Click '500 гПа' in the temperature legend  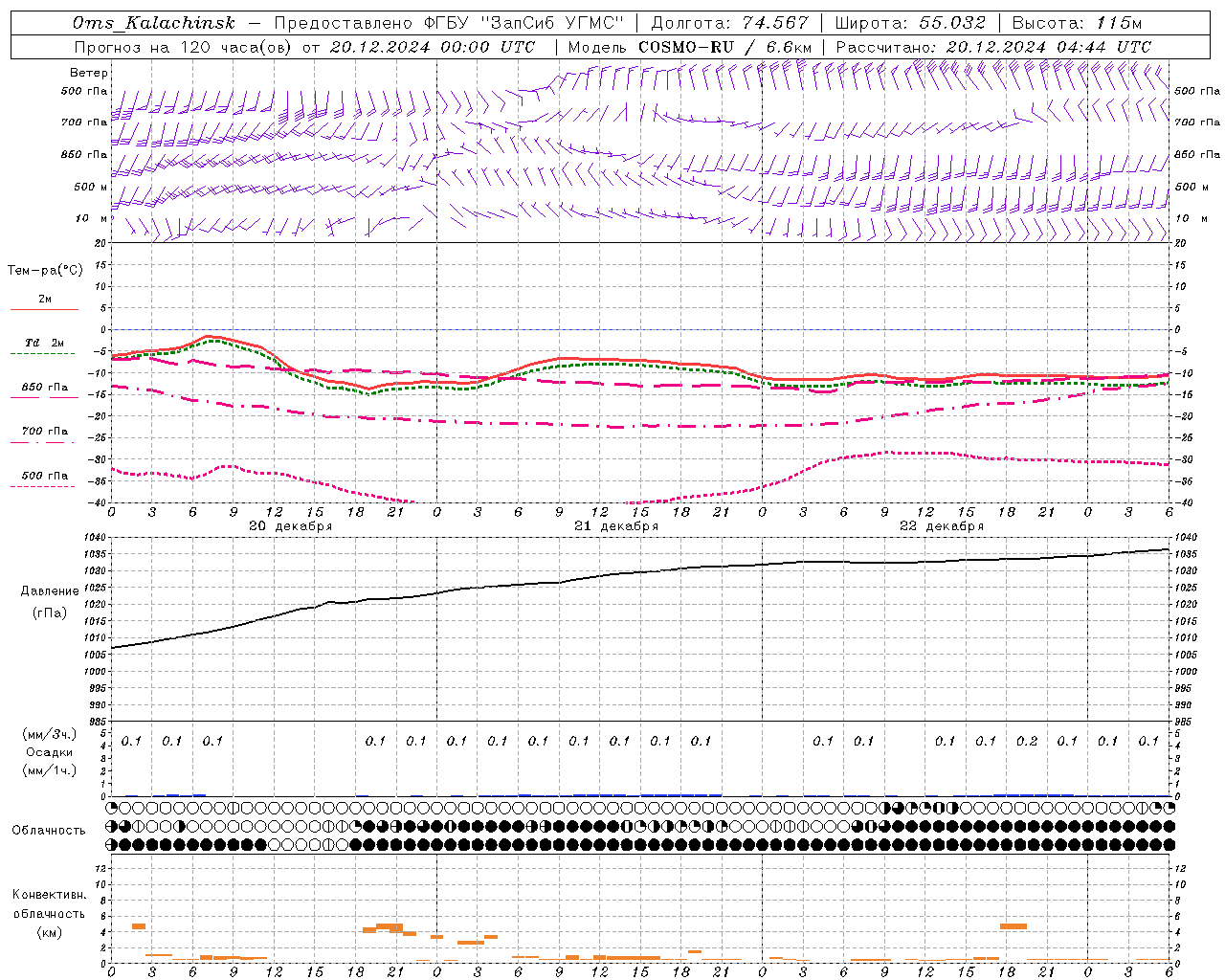[x=45, y=476]
